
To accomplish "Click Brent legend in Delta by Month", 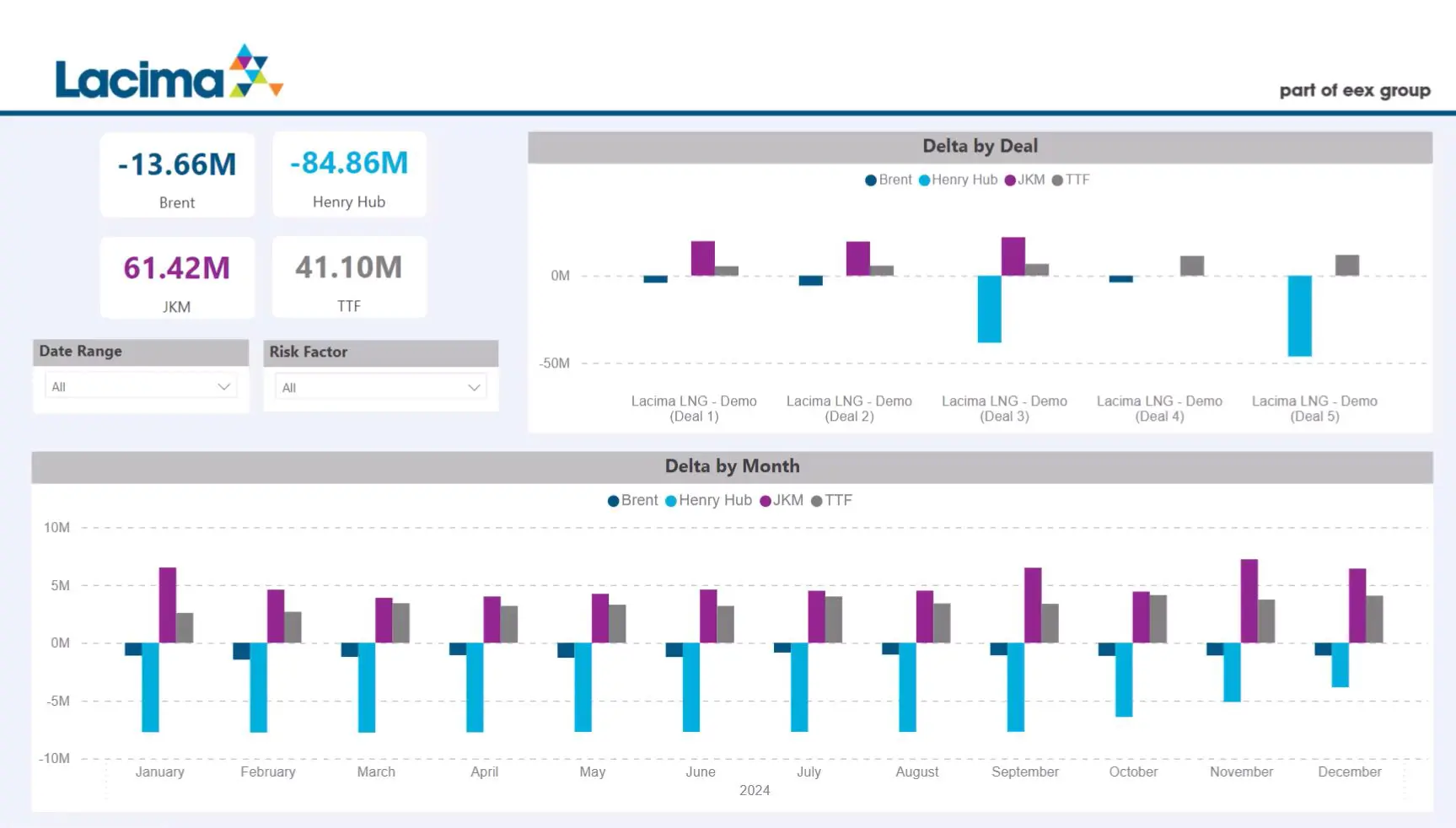I will point(632,500).
